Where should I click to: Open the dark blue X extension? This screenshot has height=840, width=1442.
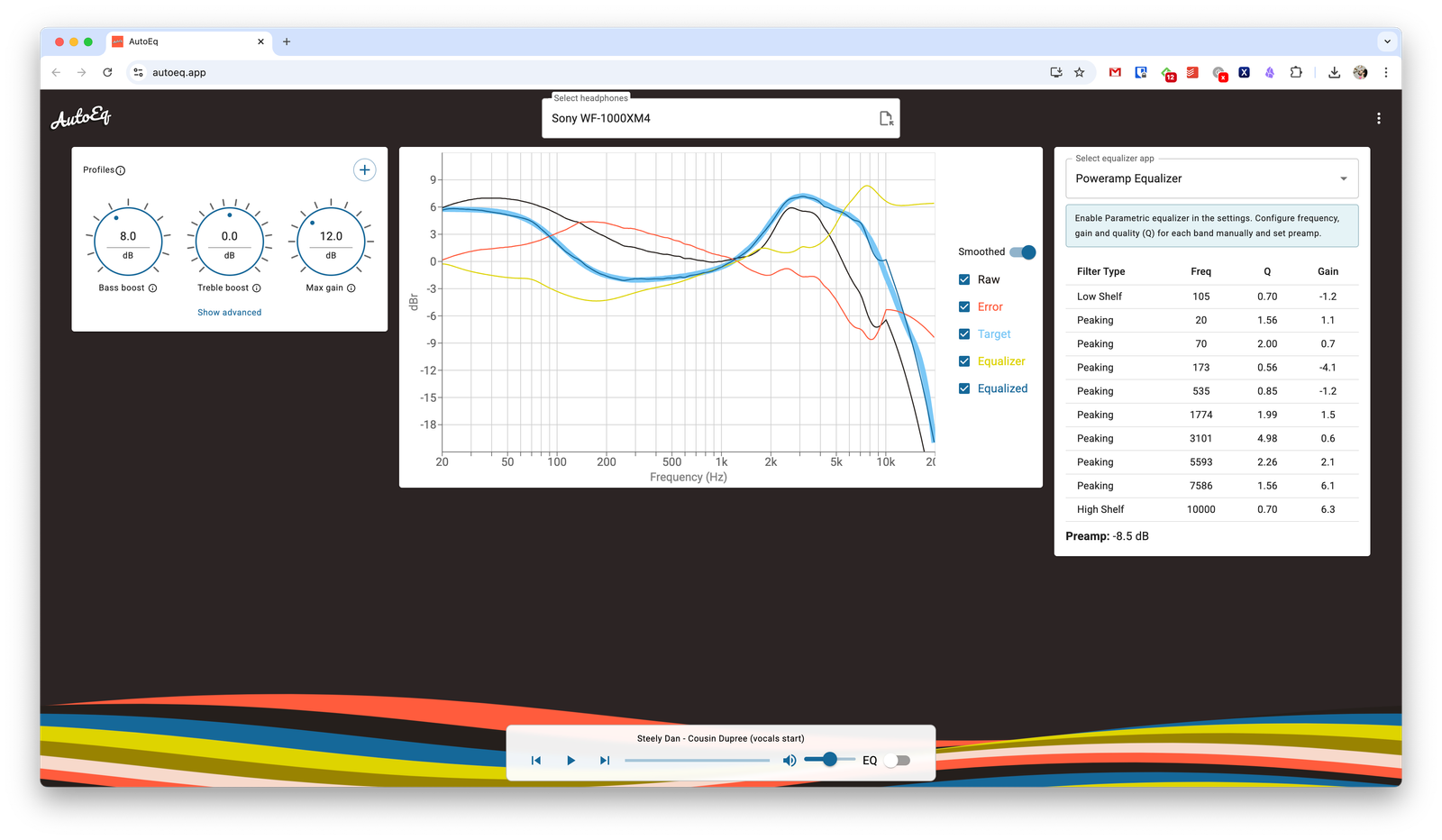pos(1244,72)
